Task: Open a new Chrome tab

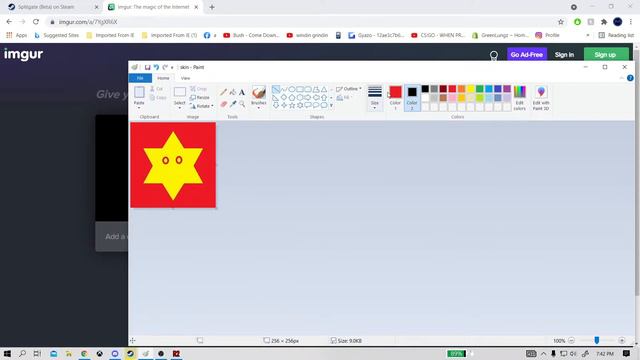Action: point(212,7)
